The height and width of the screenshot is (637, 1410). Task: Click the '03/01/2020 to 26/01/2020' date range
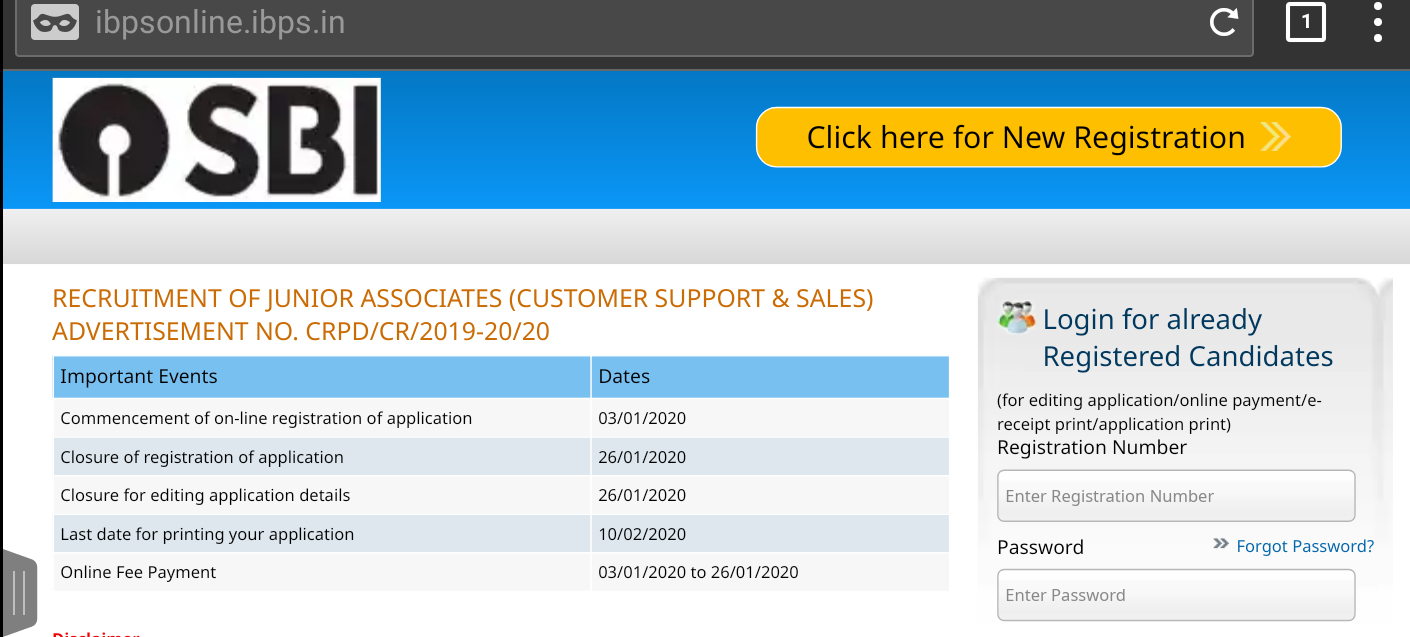[698, 572]
